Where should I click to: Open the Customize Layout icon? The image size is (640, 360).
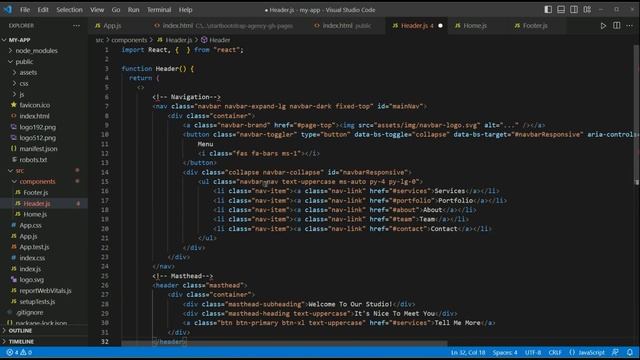pos(587,9)
